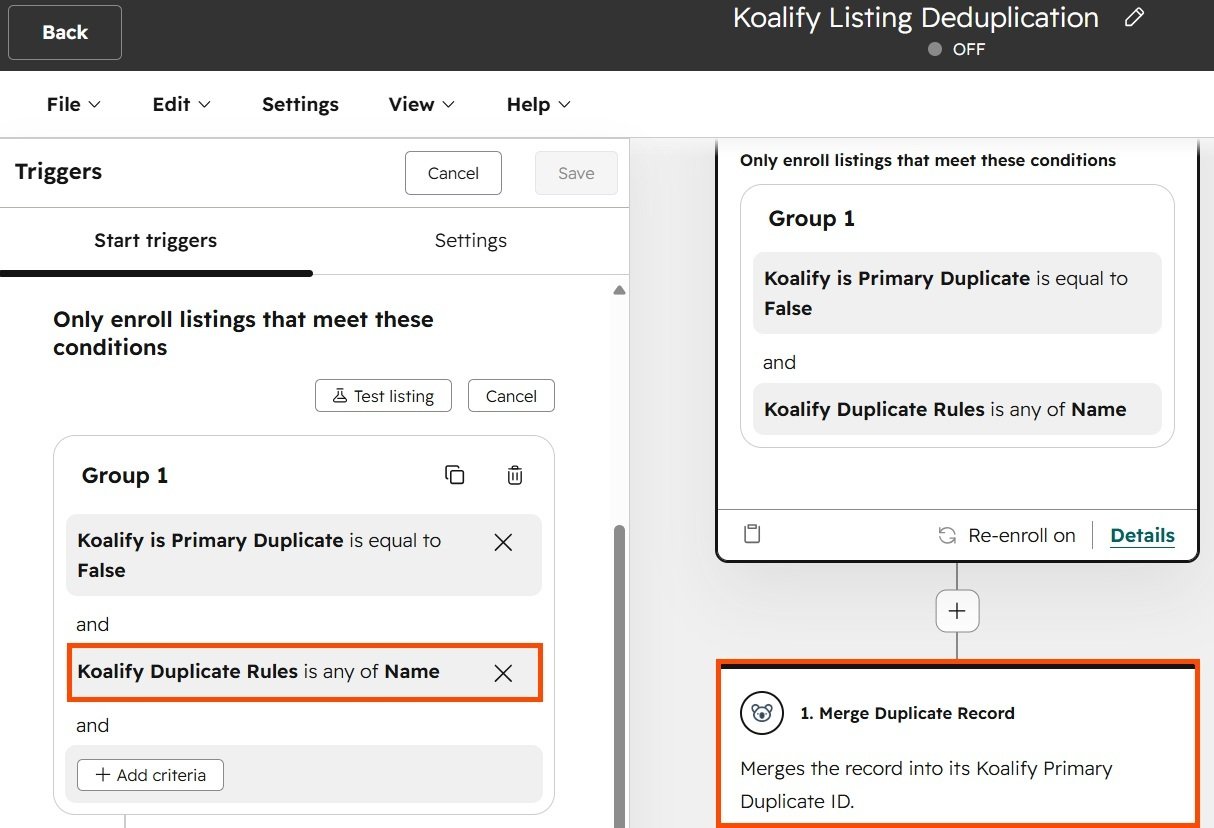The width and height of the screenshot is (1214, 828).
Task: Click the pencil icon to rename workflow
Action: click(x=1133, y=18)
